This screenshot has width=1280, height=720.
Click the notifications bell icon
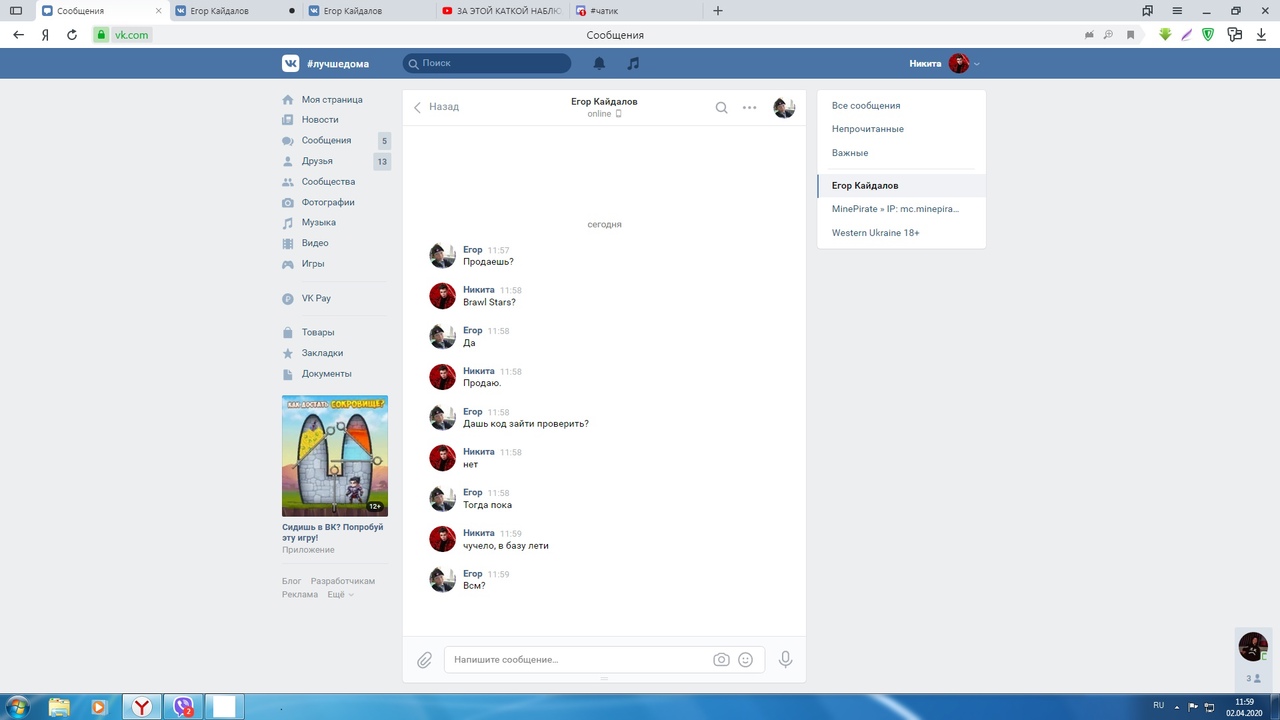point(599,63)
